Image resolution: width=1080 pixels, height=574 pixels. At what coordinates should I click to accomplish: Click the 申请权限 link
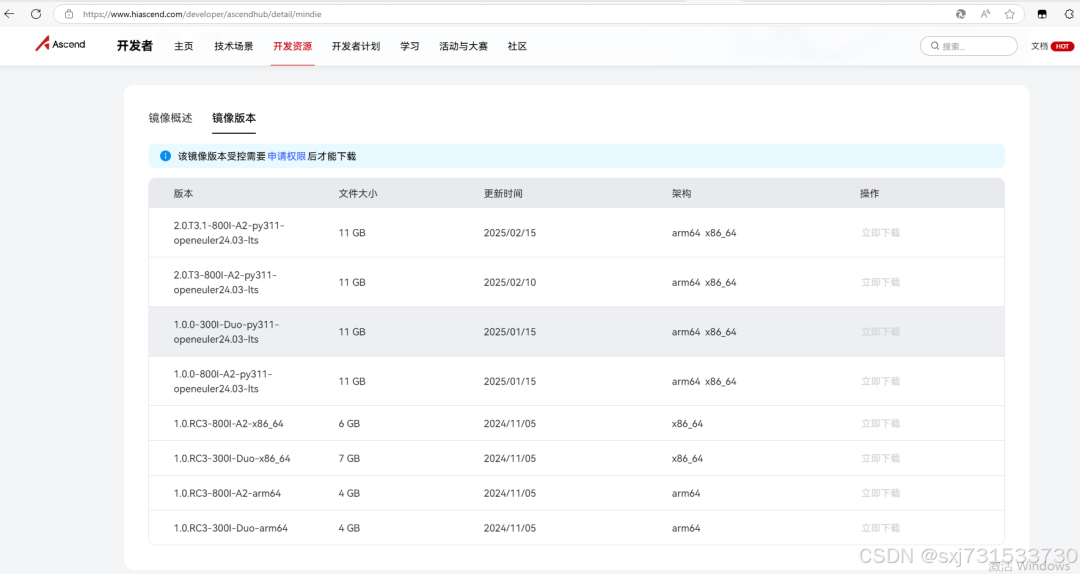[287, 156]
